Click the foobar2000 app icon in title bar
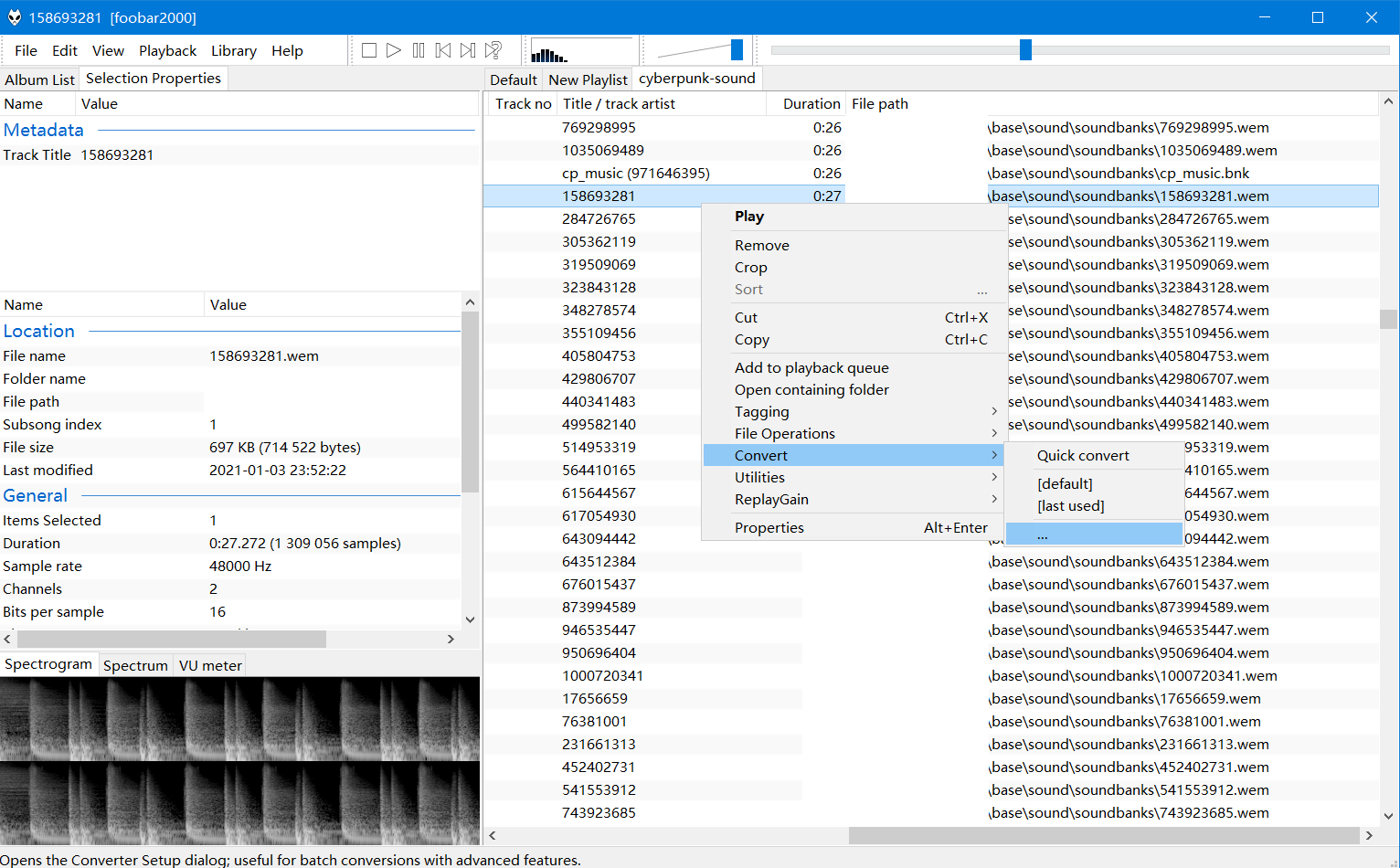The width and height of the screenshot is (1400, 868). [x=14, y=17]
